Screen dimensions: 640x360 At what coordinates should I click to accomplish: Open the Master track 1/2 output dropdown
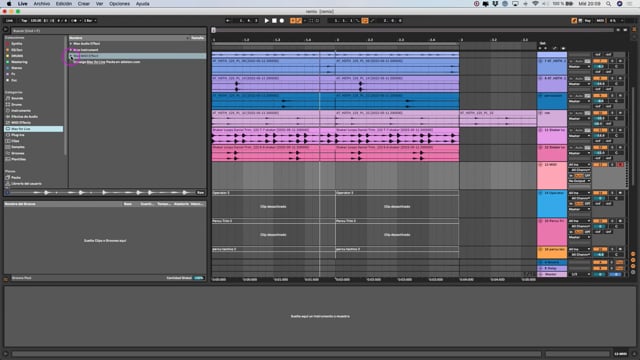(x=580, y=274)
